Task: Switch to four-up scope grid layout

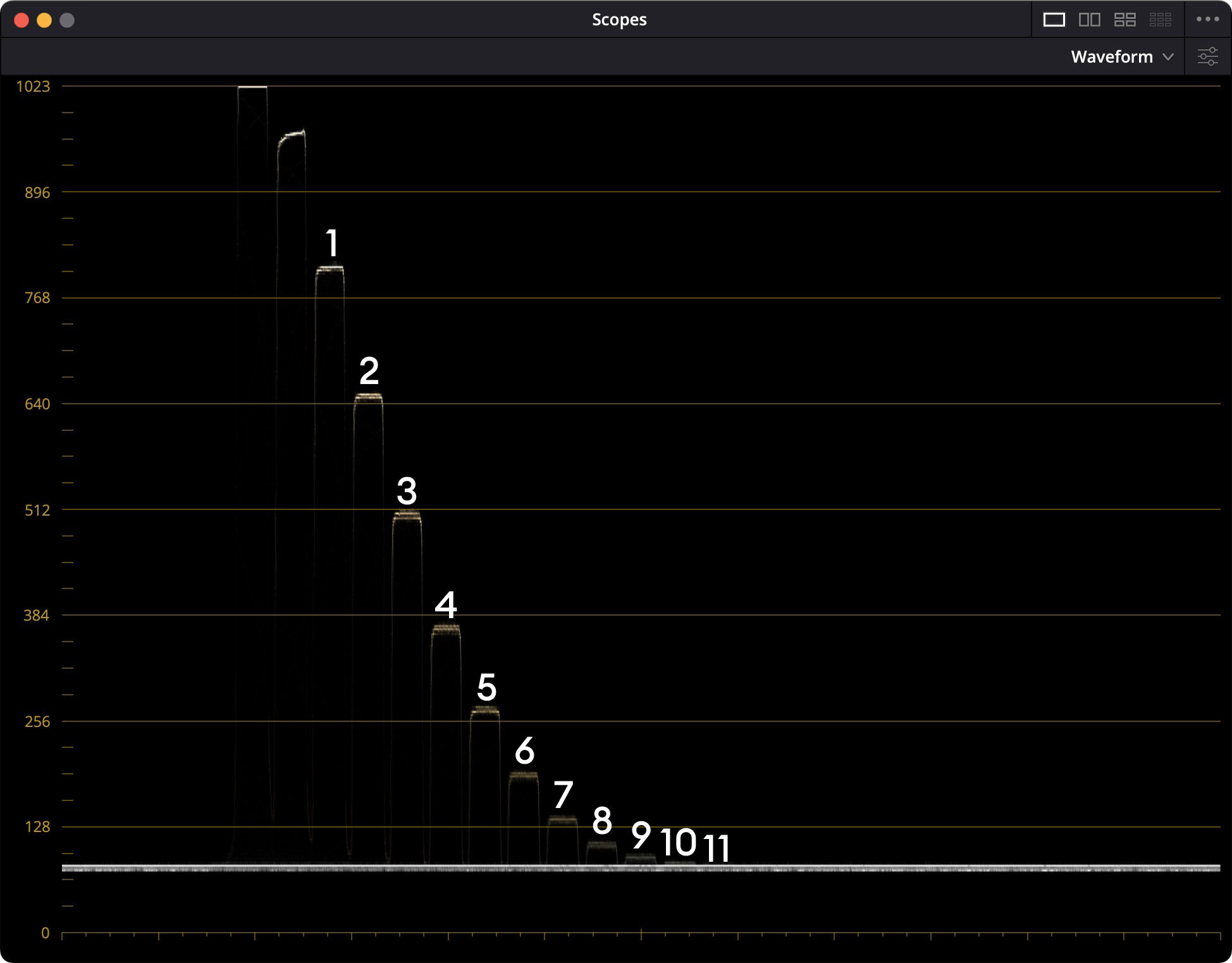Action: [x=1124, y=20]
